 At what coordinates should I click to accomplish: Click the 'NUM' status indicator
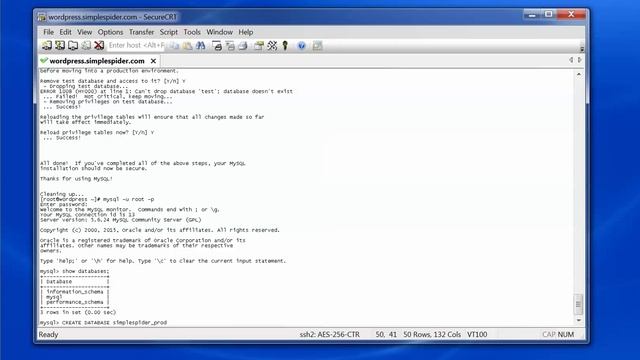click(x=566, y=334)
